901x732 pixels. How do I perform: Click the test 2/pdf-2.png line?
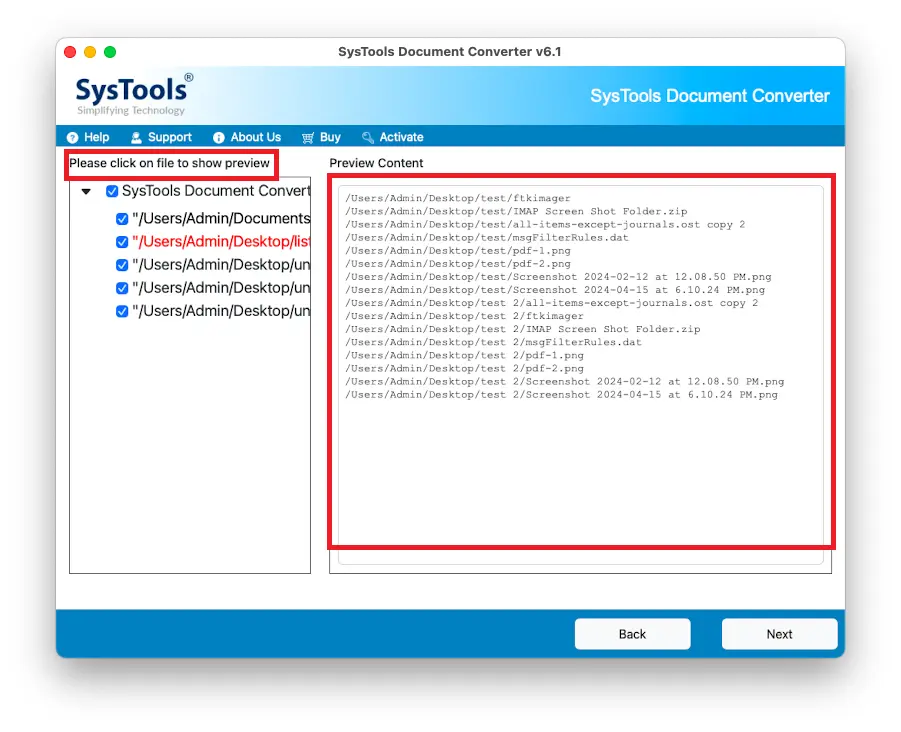coord(464,369)
